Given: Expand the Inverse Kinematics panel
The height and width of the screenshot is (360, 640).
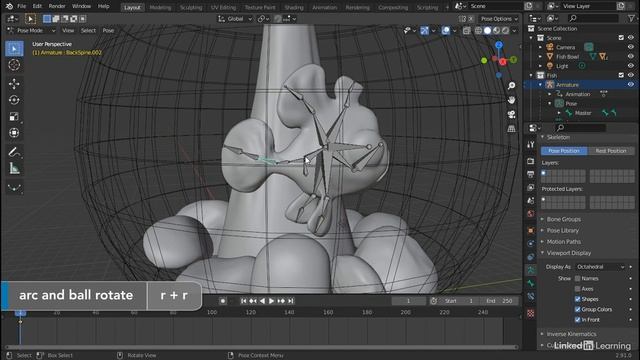Looking at the screenshot, I should [571, 334].
